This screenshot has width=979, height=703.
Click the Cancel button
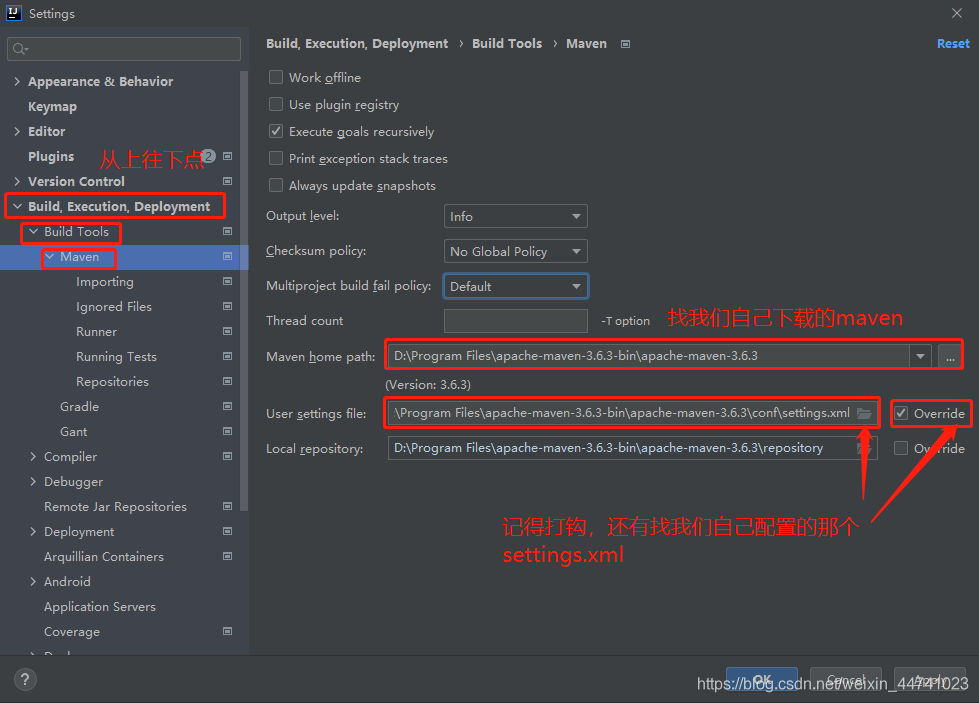(x=846, y=679)
